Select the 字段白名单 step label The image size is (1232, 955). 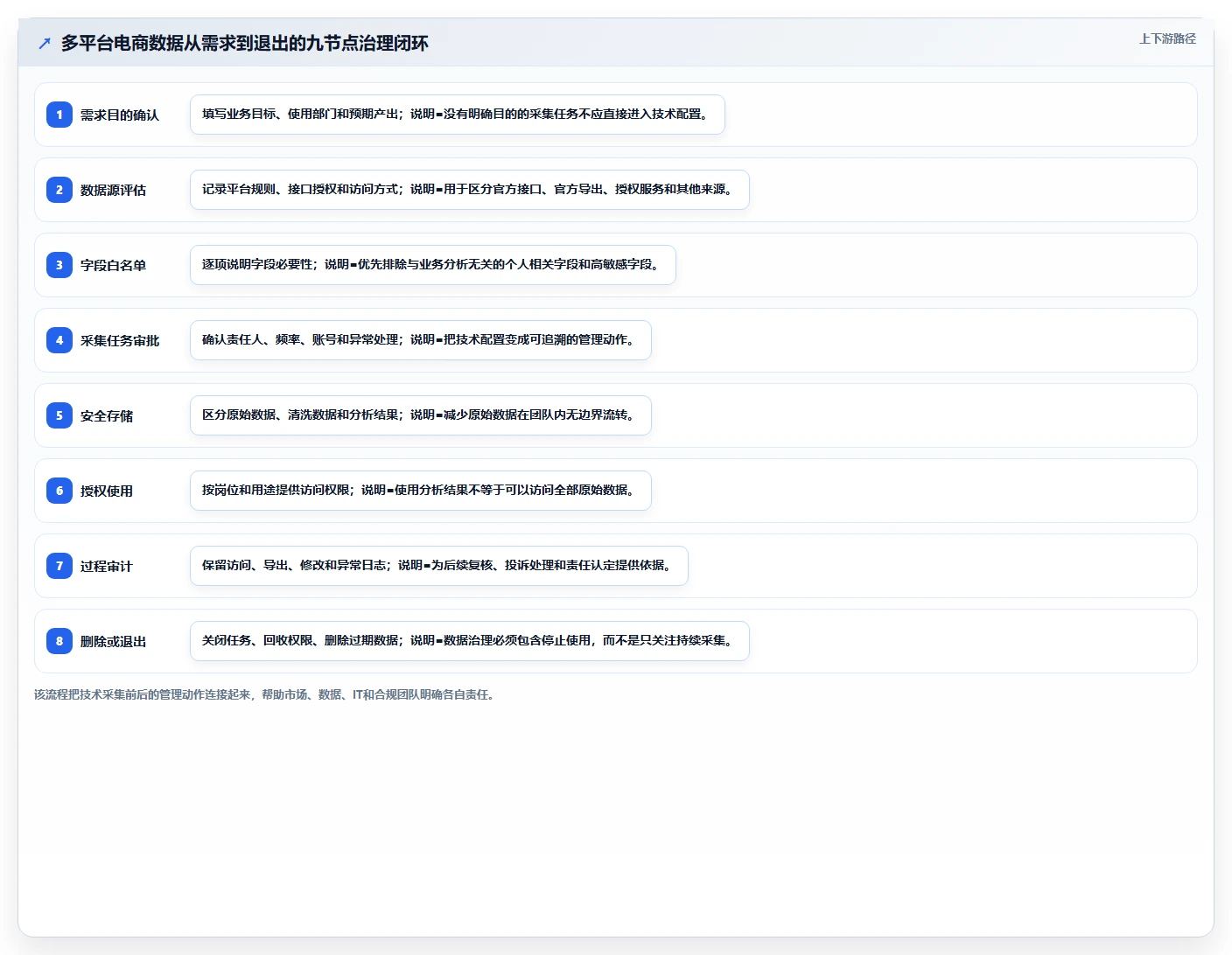[x=113, y=265]
